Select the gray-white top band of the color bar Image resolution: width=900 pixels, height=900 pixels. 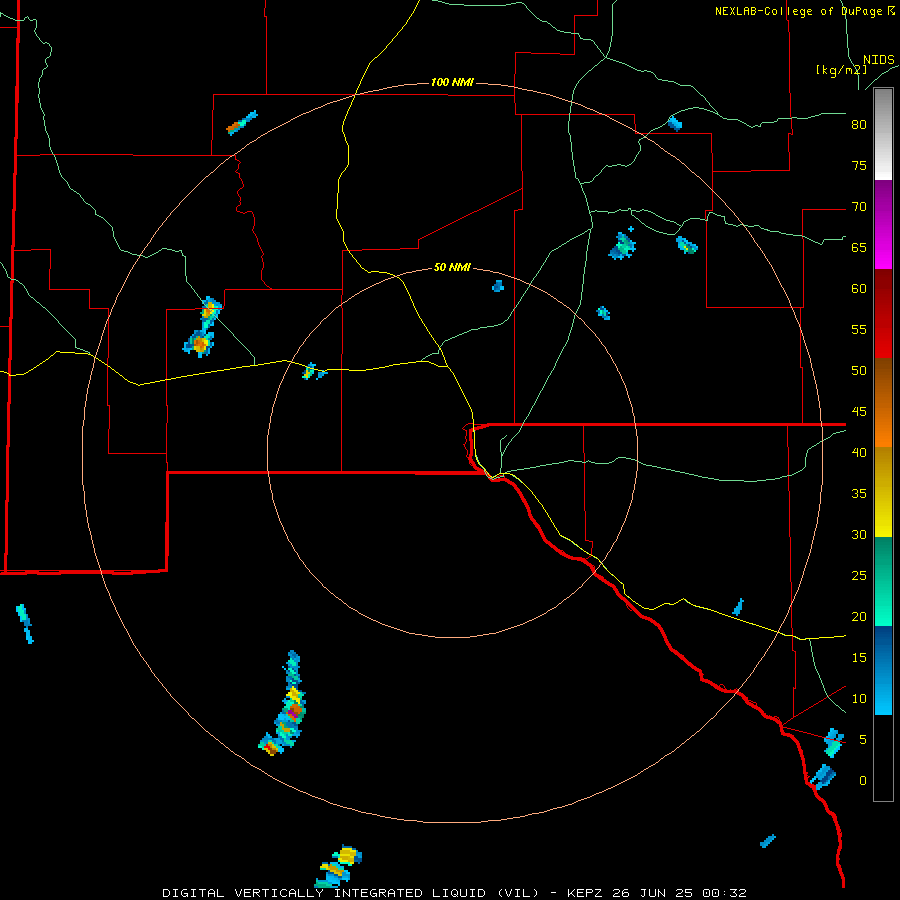click(883, 134)
